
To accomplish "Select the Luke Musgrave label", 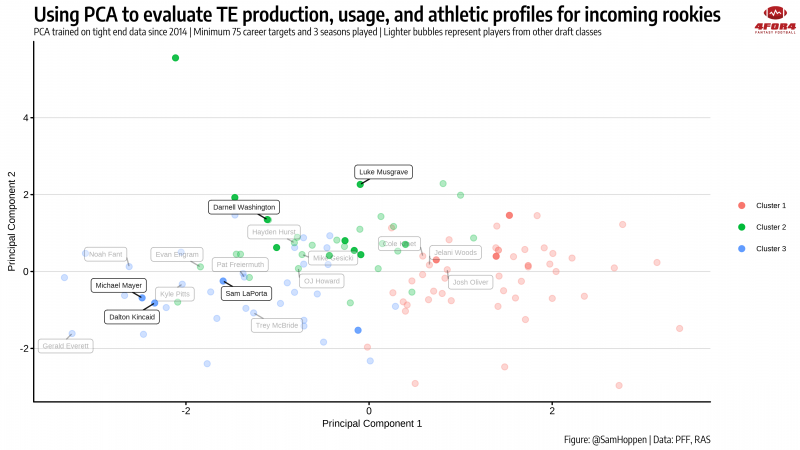I will tap(383, 172).
